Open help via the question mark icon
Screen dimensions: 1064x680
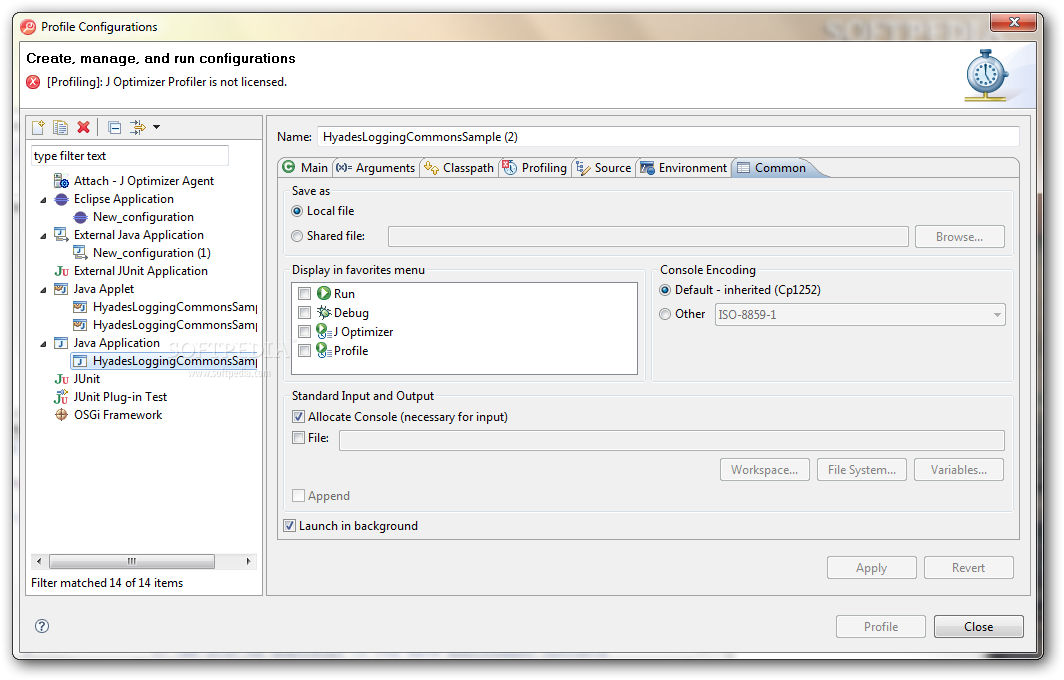click(x=42, y=626)
